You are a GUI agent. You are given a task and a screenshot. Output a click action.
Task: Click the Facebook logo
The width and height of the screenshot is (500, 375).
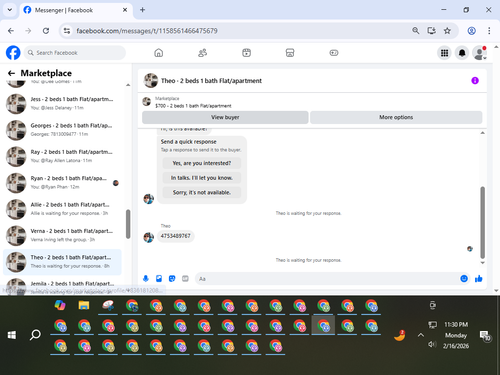point(13,53)
